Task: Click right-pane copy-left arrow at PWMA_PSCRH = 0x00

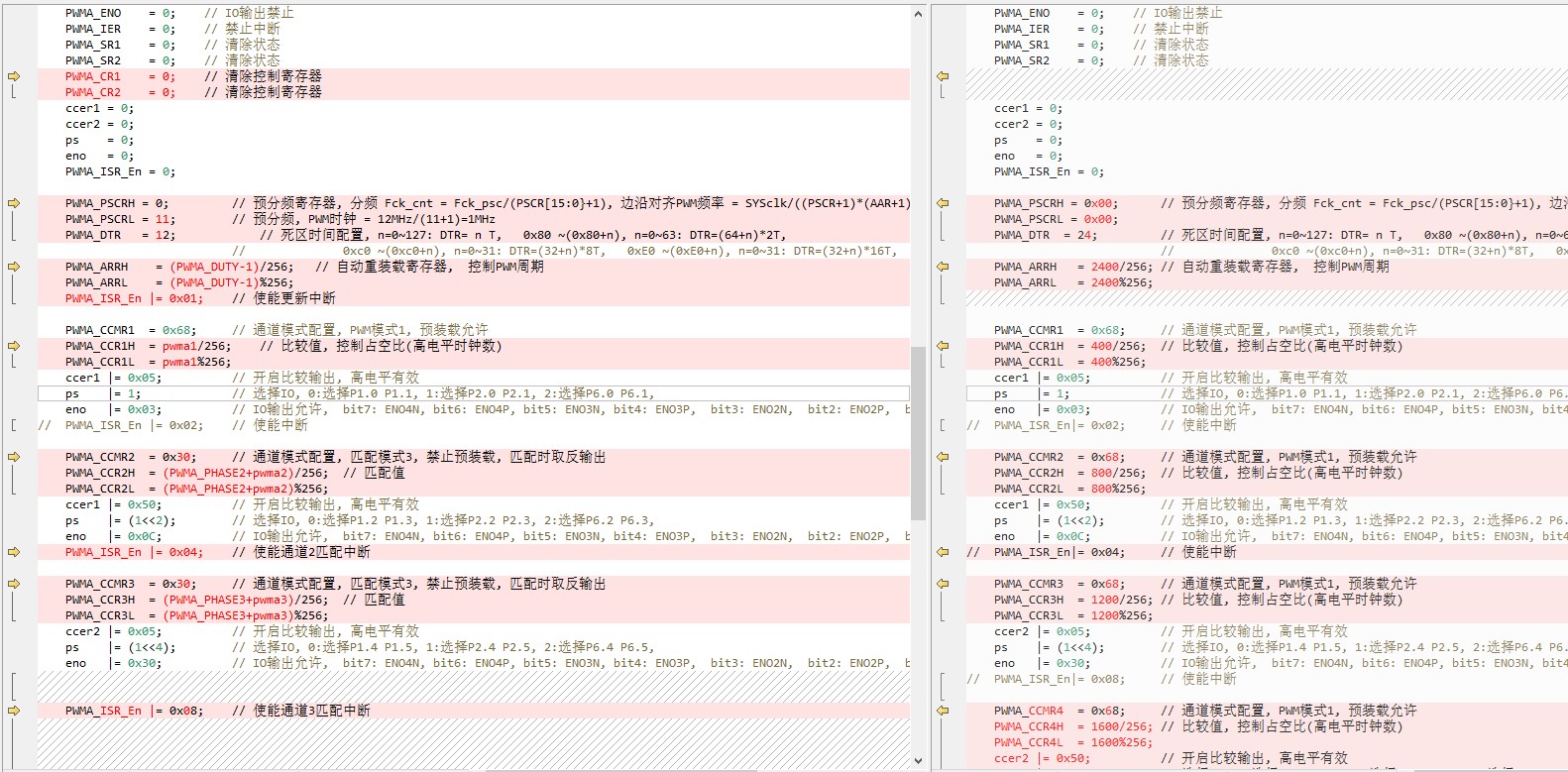Action: 943,203
